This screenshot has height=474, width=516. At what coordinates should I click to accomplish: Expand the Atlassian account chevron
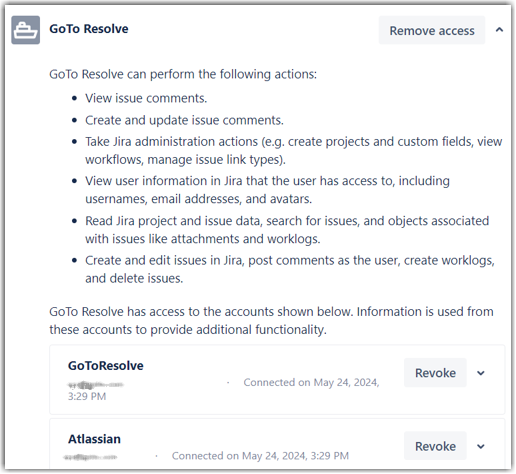pos(480,446)
